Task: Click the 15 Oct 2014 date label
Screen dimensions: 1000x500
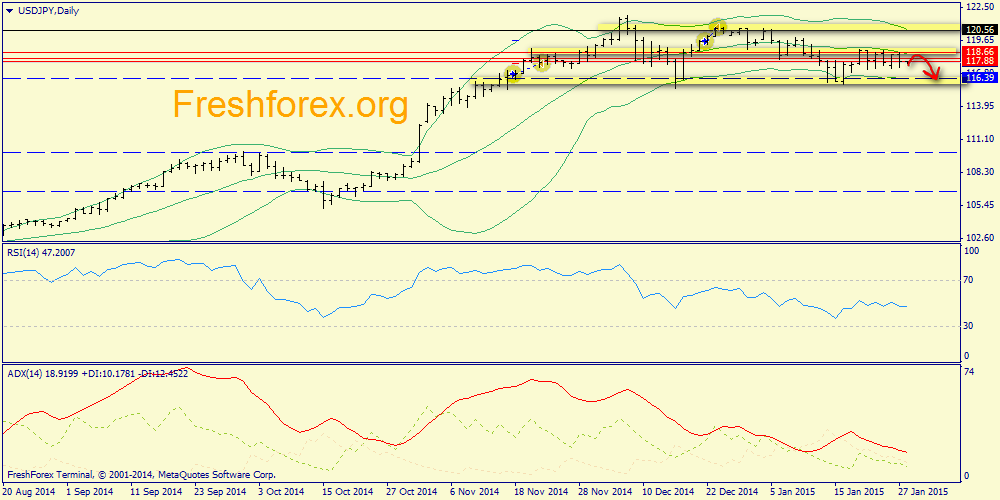Action: click(346, 492)
